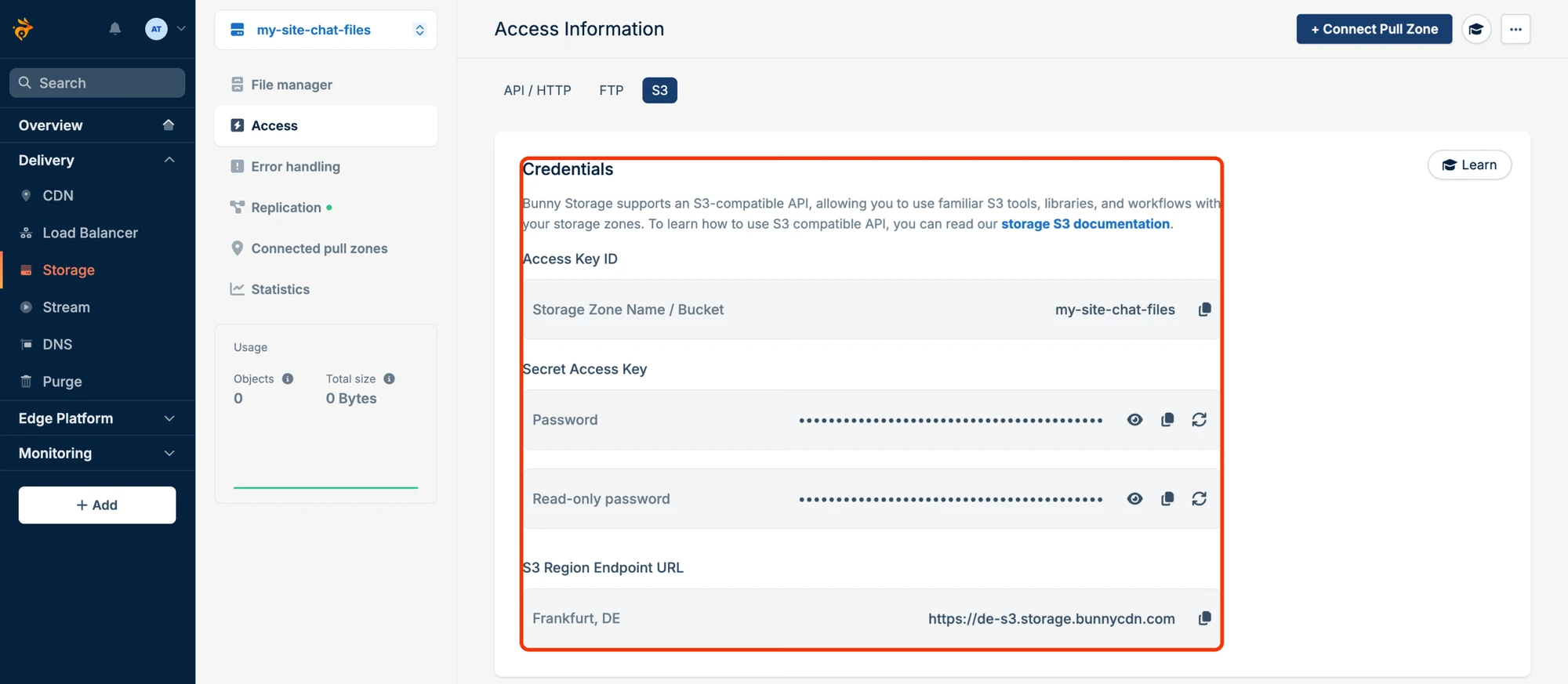This screenshot has height=684, width=1568.
Task: Click the sidebar Search field
Action: click(x=97, y=83)
